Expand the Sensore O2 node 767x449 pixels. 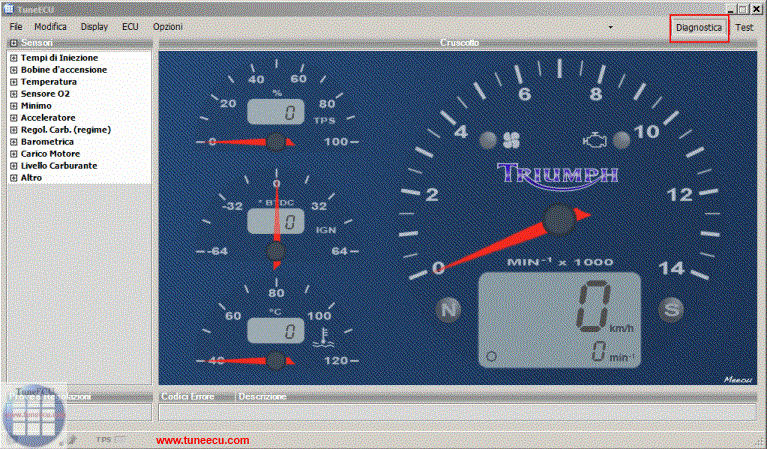[14, 94]
